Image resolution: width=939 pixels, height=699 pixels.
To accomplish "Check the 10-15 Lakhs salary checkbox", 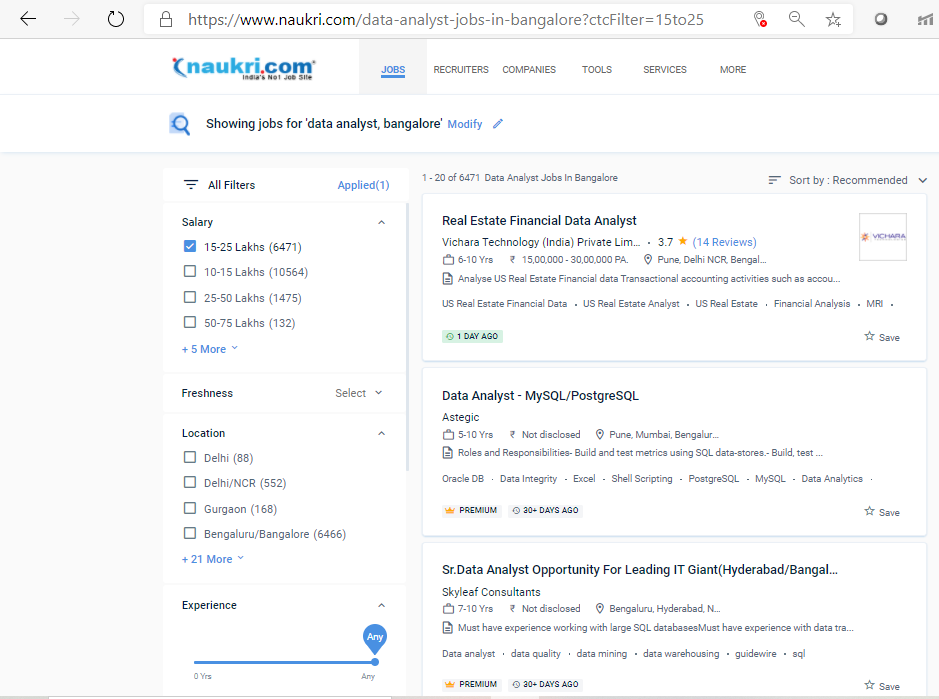I will coord(190,271).
